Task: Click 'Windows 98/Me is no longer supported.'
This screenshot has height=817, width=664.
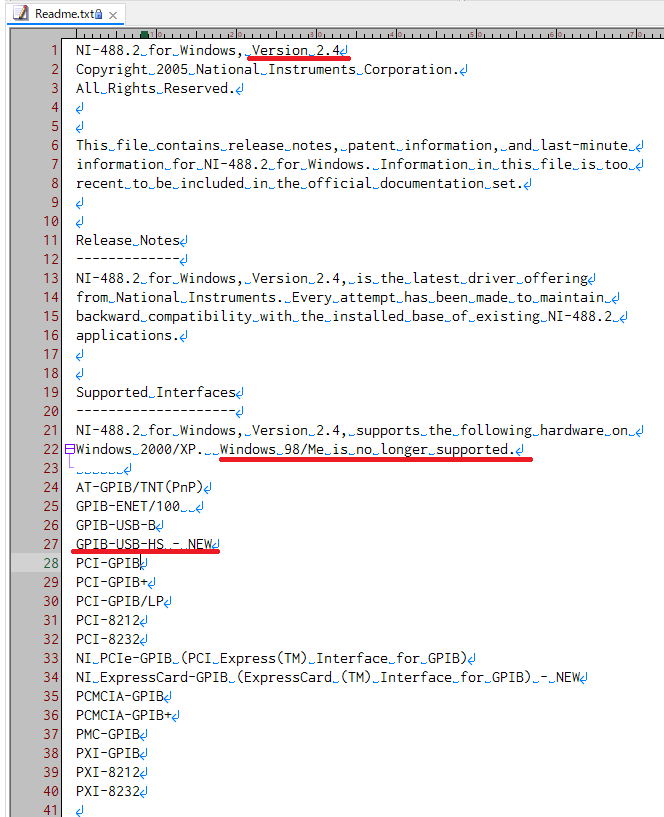Action: coord(367,449)
